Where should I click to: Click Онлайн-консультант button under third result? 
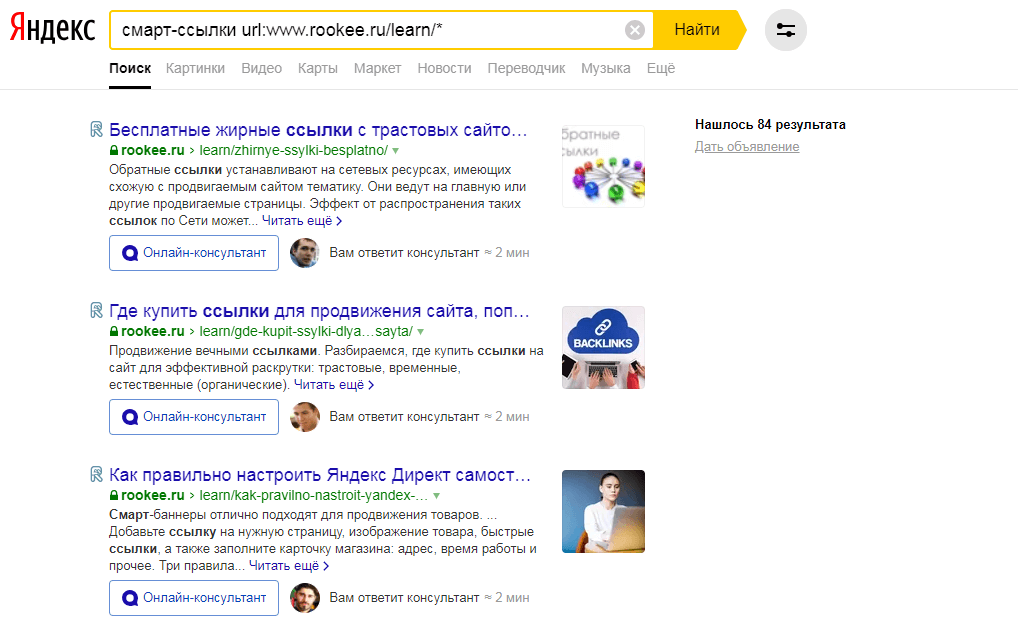point(193,598)
